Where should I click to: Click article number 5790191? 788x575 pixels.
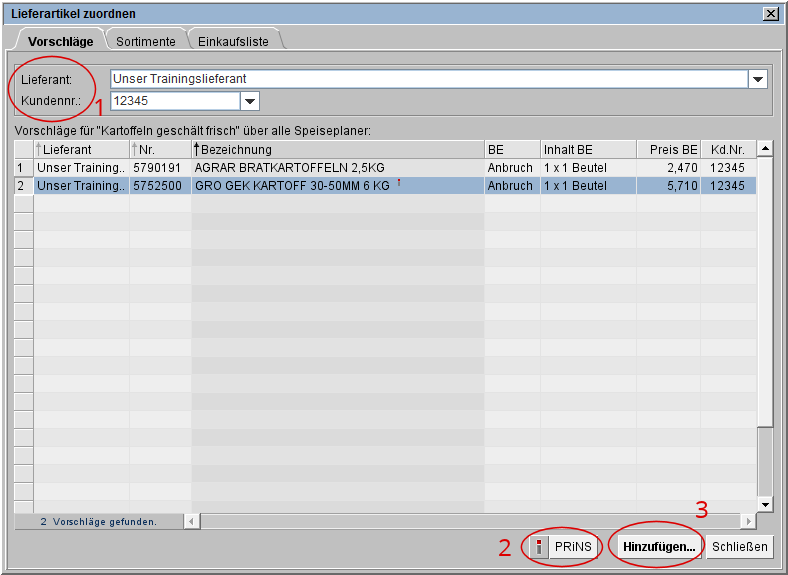pyautogui.click(x=160, y=168)
